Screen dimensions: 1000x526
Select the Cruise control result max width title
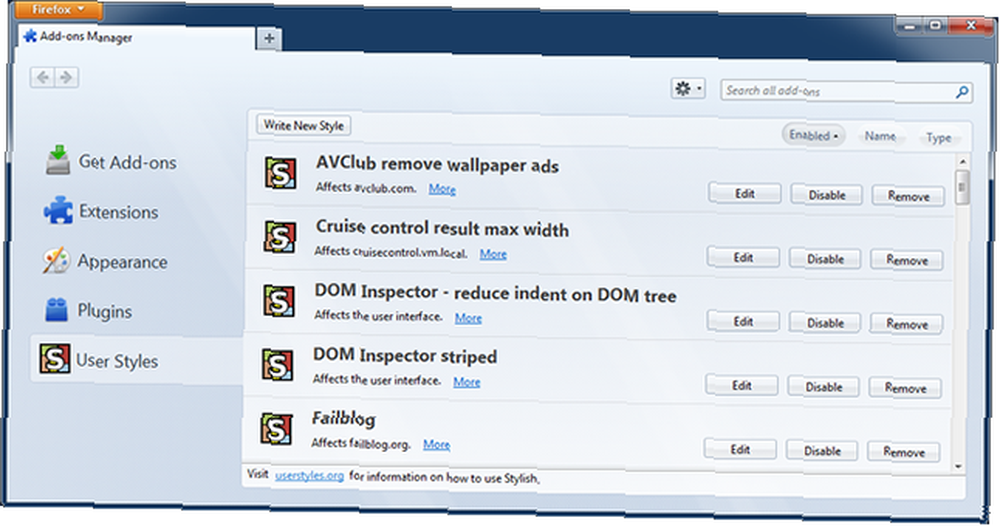(442, 228)
